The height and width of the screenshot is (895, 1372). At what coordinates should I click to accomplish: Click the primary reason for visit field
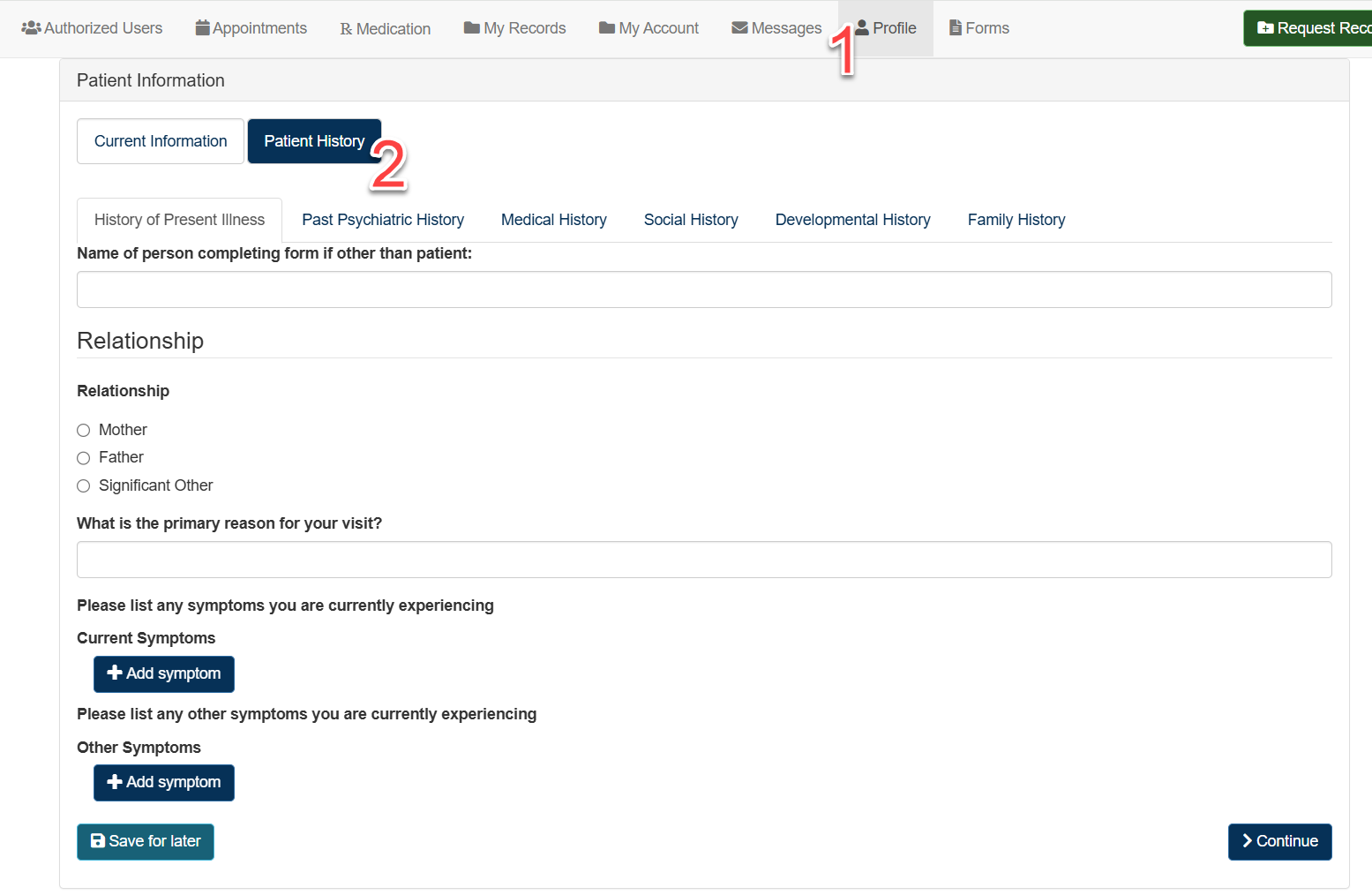point(703,560)
